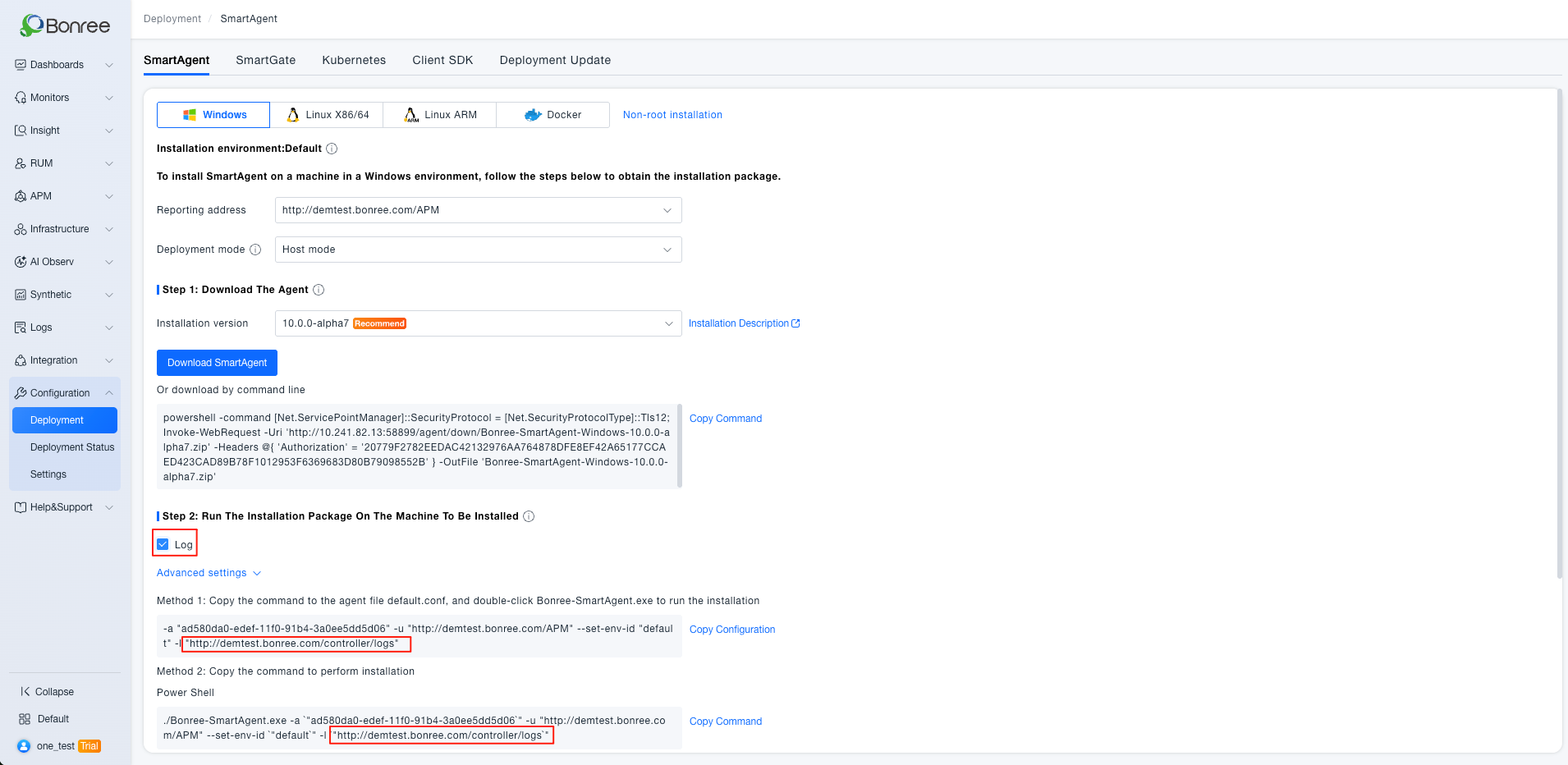Click Copy Configuration link
The image size is (1568, 765).
(732, 630)
